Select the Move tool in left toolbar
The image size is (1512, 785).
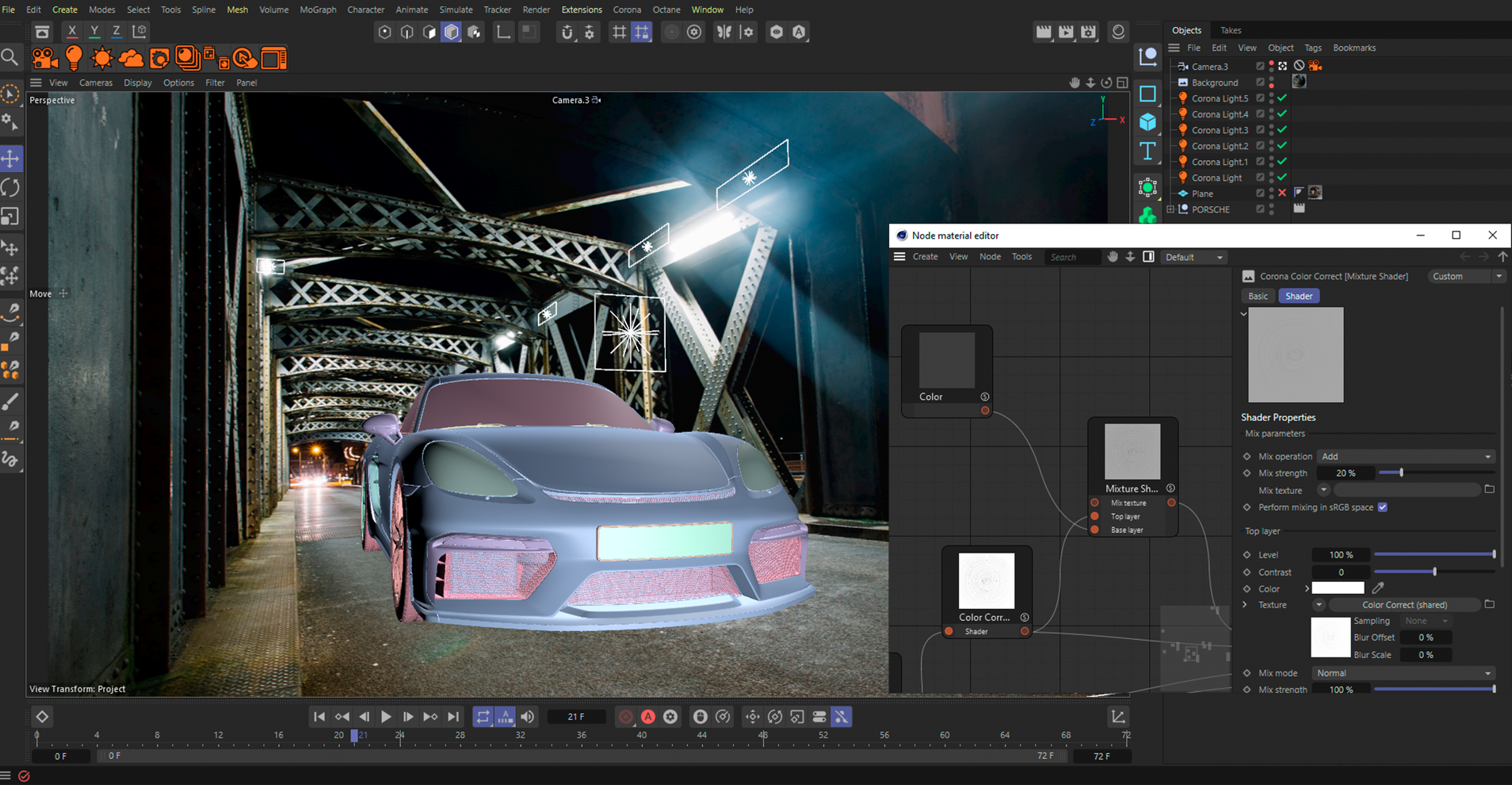tap(11, 159)
